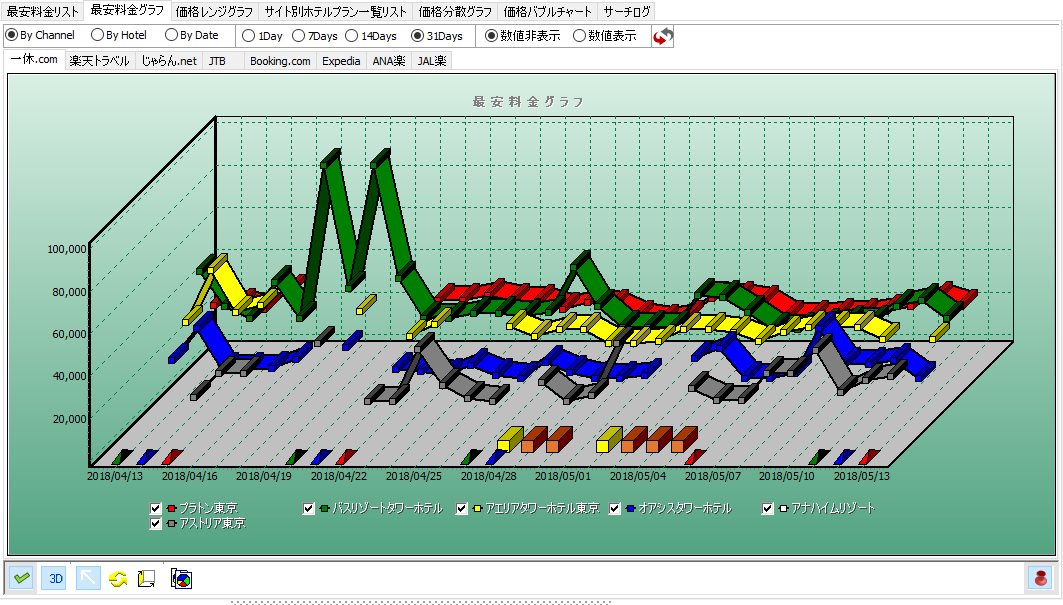Switch to the サーチログ tab
The width and height of the screenshot is (1063, 605).
[627, 12]
